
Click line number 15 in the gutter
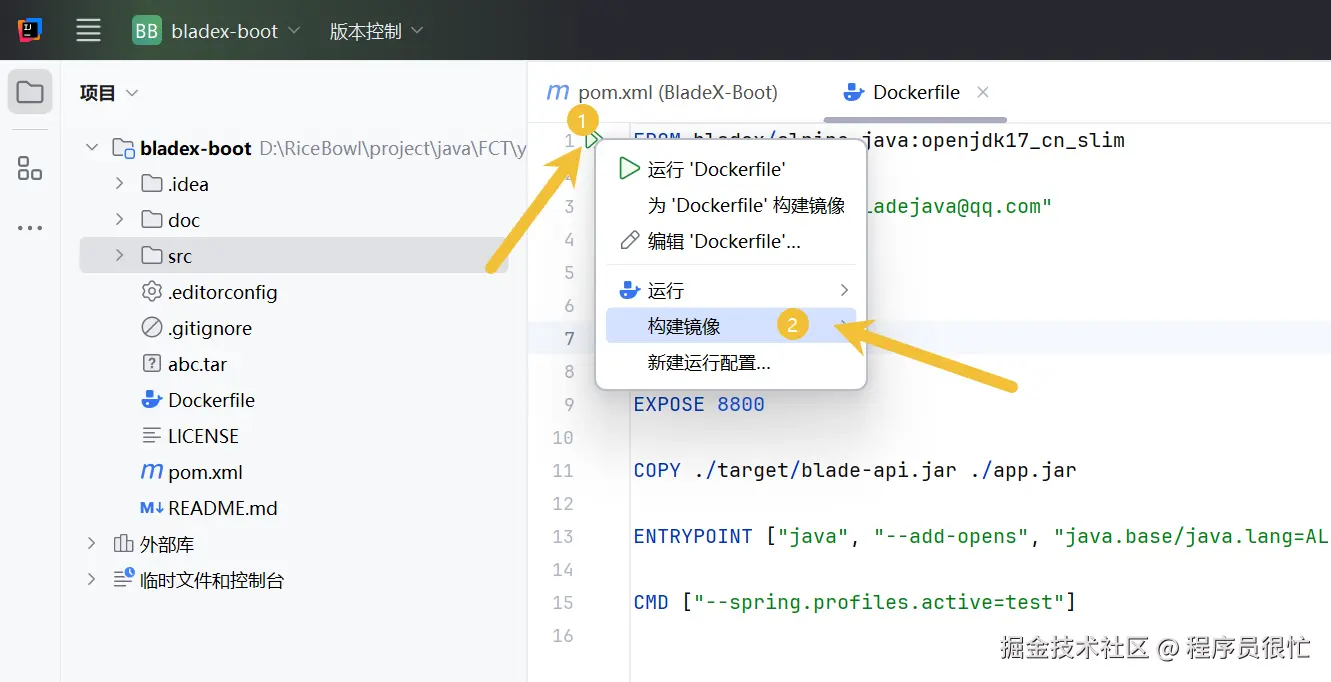pos(563,602)
